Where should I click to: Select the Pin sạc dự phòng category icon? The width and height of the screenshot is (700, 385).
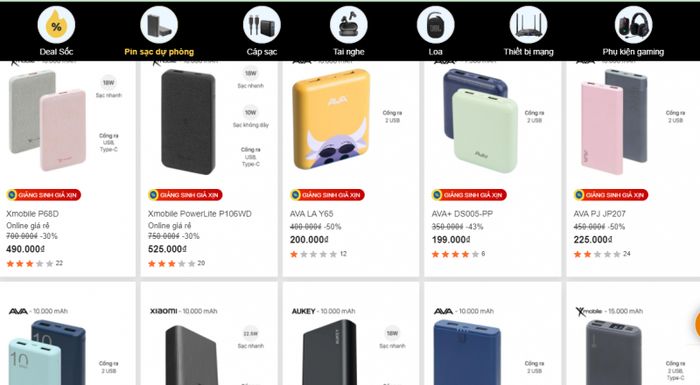pos(159,25)
